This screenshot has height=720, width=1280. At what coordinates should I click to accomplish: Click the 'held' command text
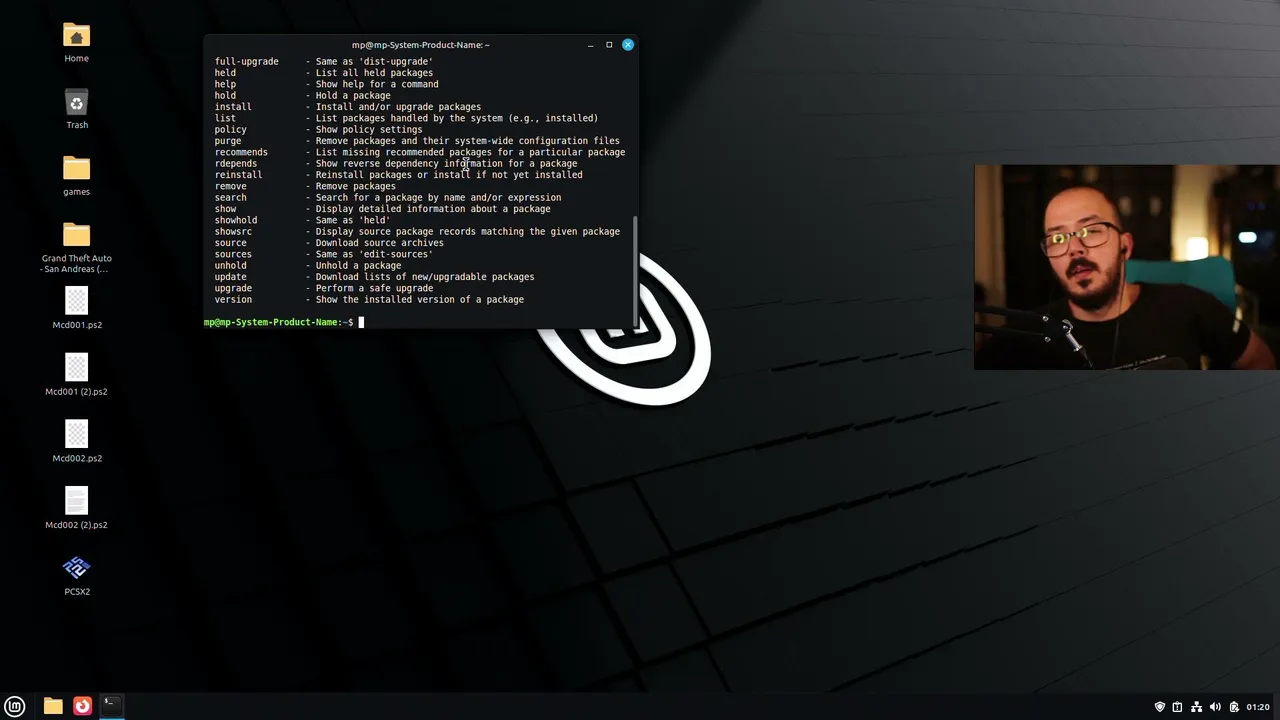pyautogui.click(x=226, y=73)
